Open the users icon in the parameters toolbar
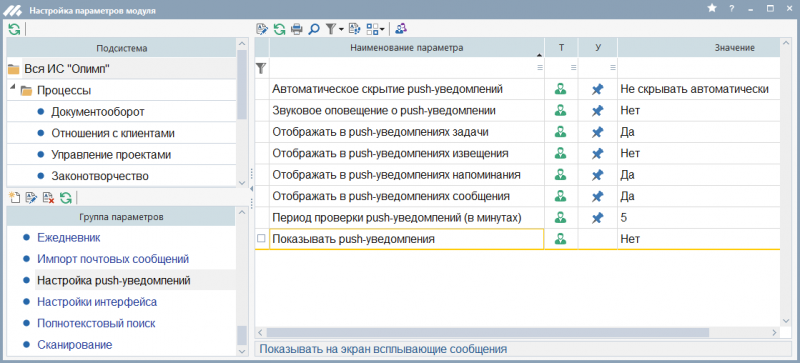Image resolution: width=800 pixels, height=363 pixels. point(401,29)
